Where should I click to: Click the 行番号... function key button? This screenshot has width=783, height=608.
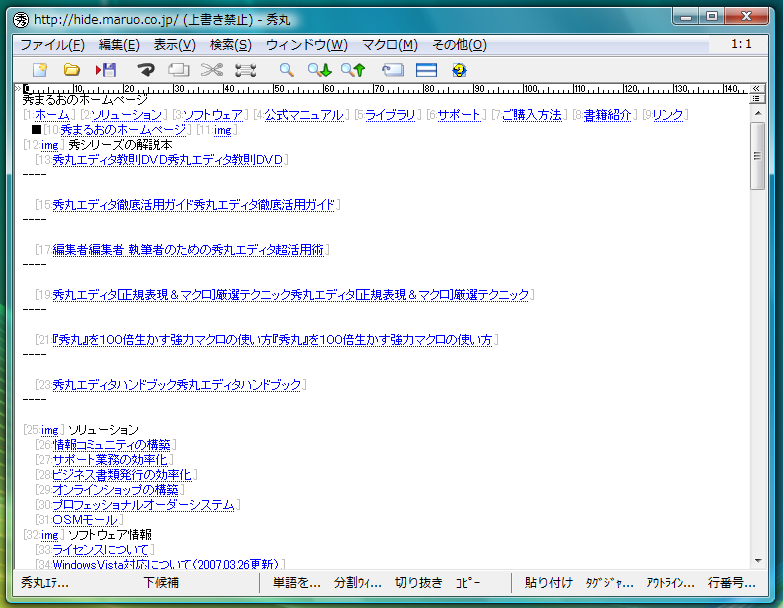coord(732,583)
